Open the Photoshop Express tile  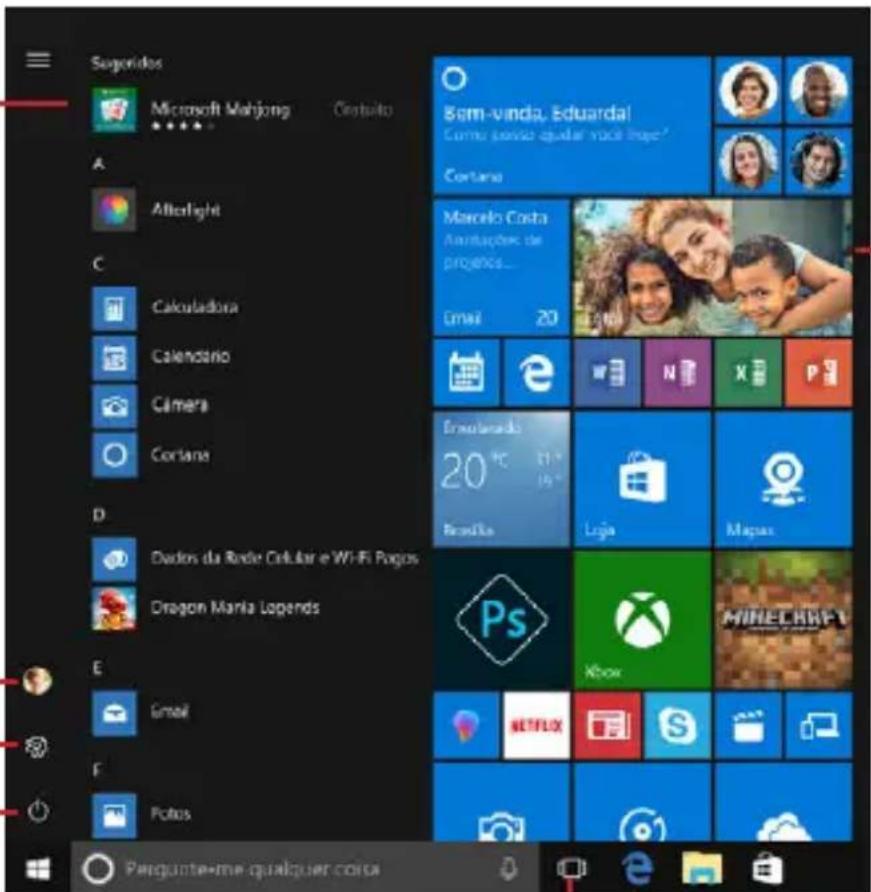(x=501, y=618)
